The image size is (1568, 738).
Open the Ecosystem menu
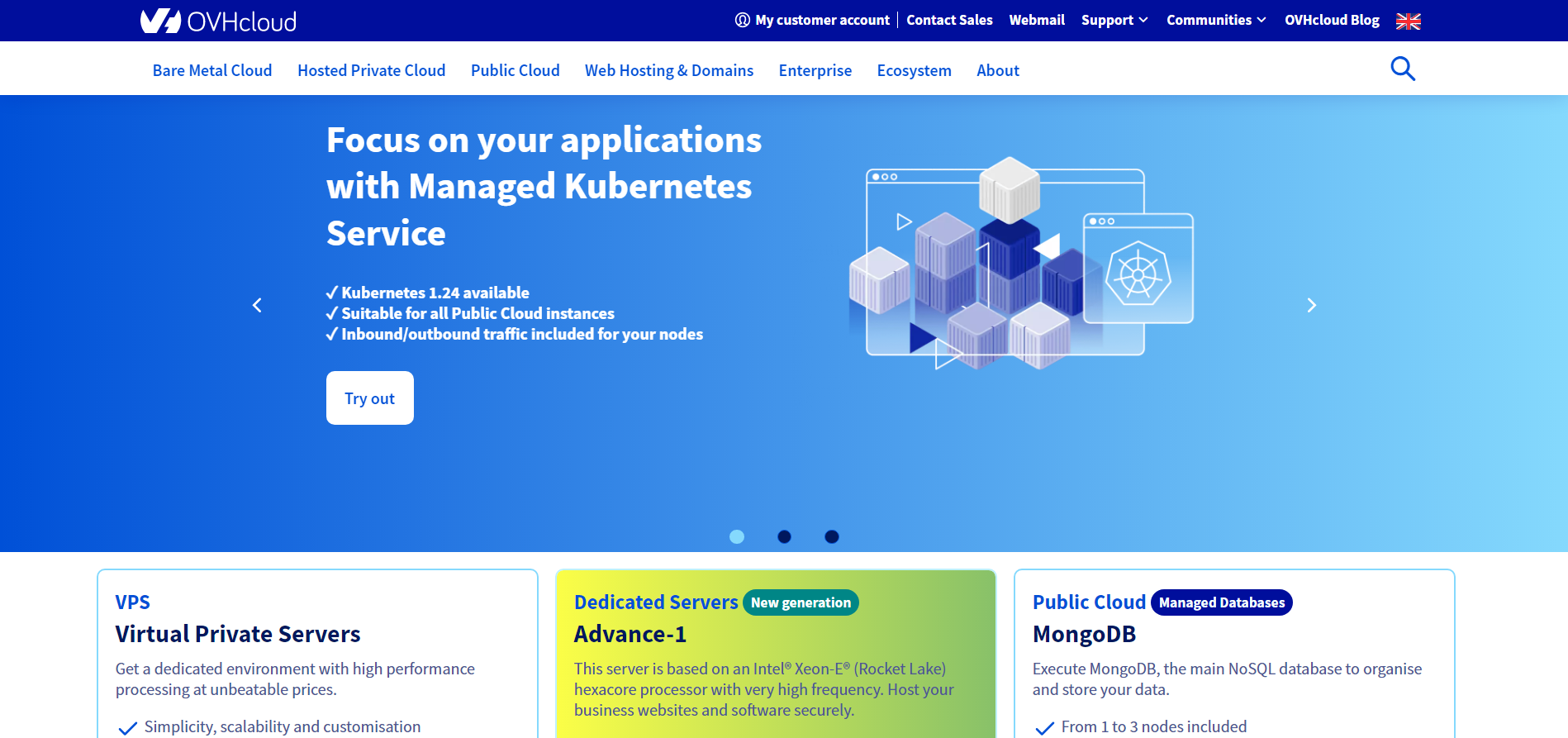915,70
